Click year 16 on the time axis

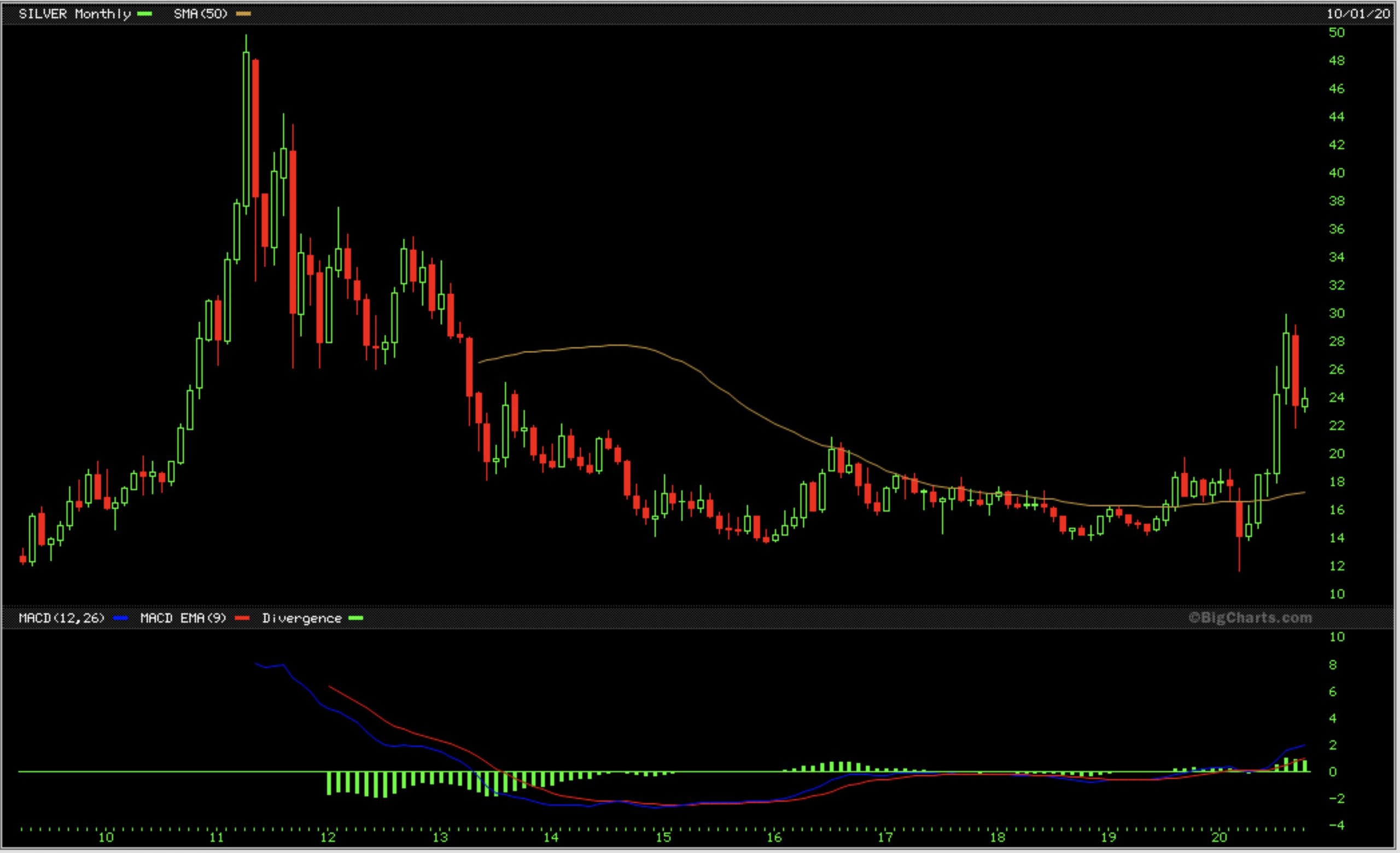click(x=774, y=837)
